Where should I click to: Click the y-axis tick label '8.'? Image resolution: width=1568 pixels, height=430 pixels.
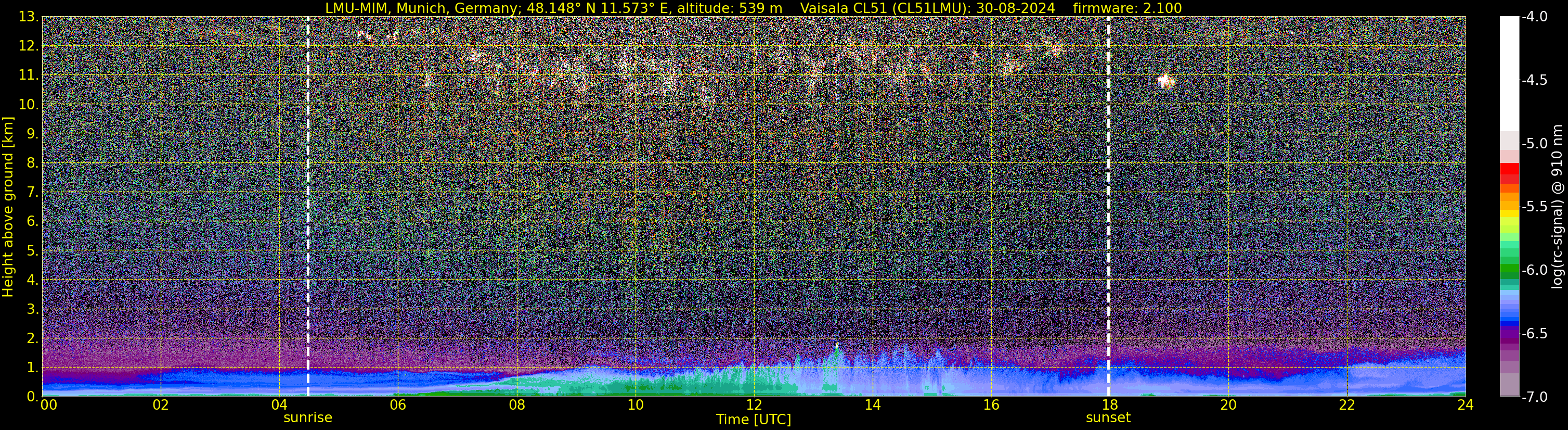pos(33,163)
